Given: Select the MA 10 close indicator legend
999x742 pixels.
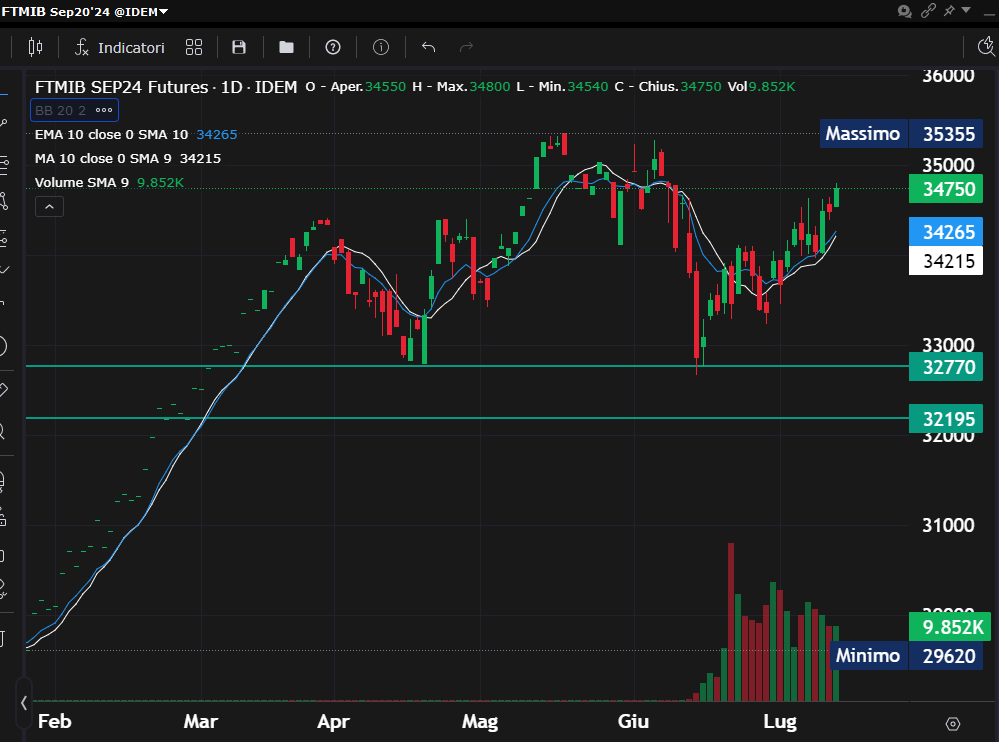Looking at the screenshot, I should click(104, 158).
